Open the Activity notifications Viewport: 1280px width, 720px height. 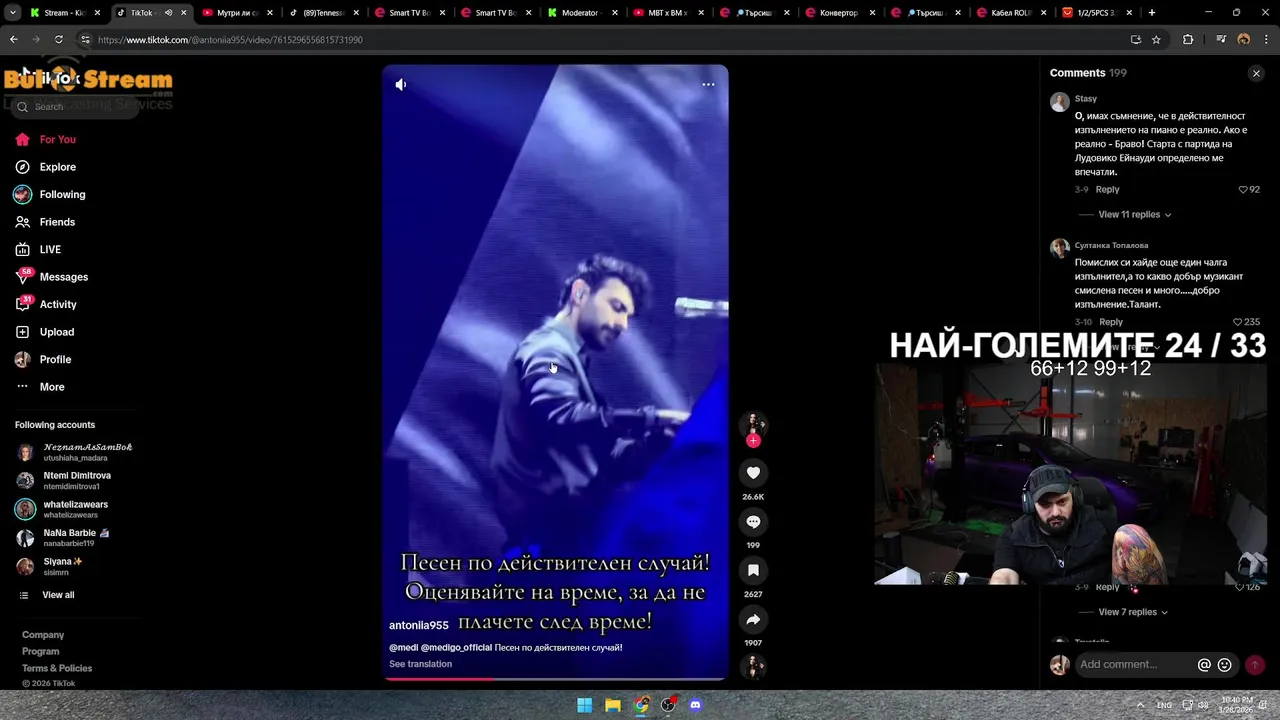46,304
